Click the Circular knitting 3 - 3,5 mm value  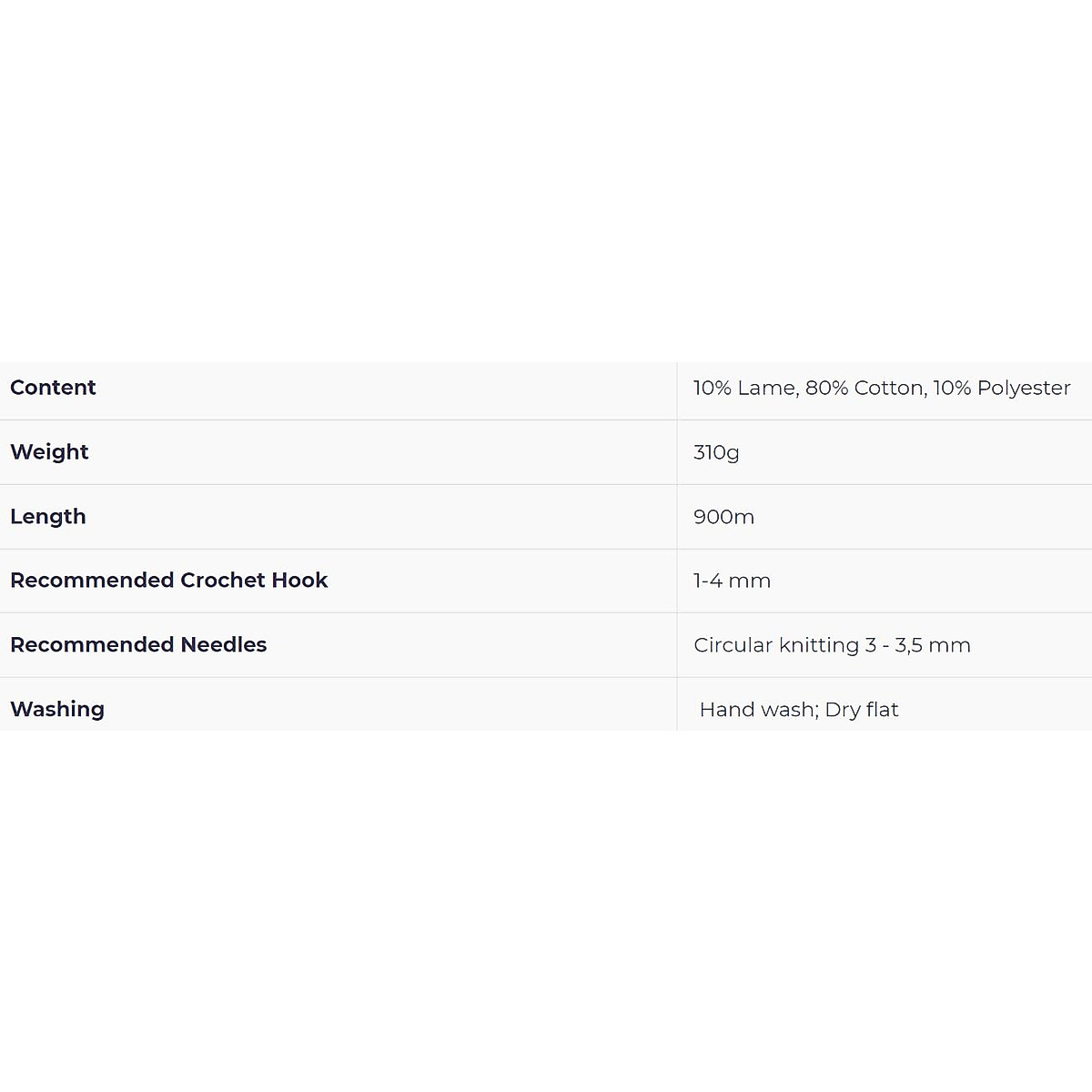[832, 645]
